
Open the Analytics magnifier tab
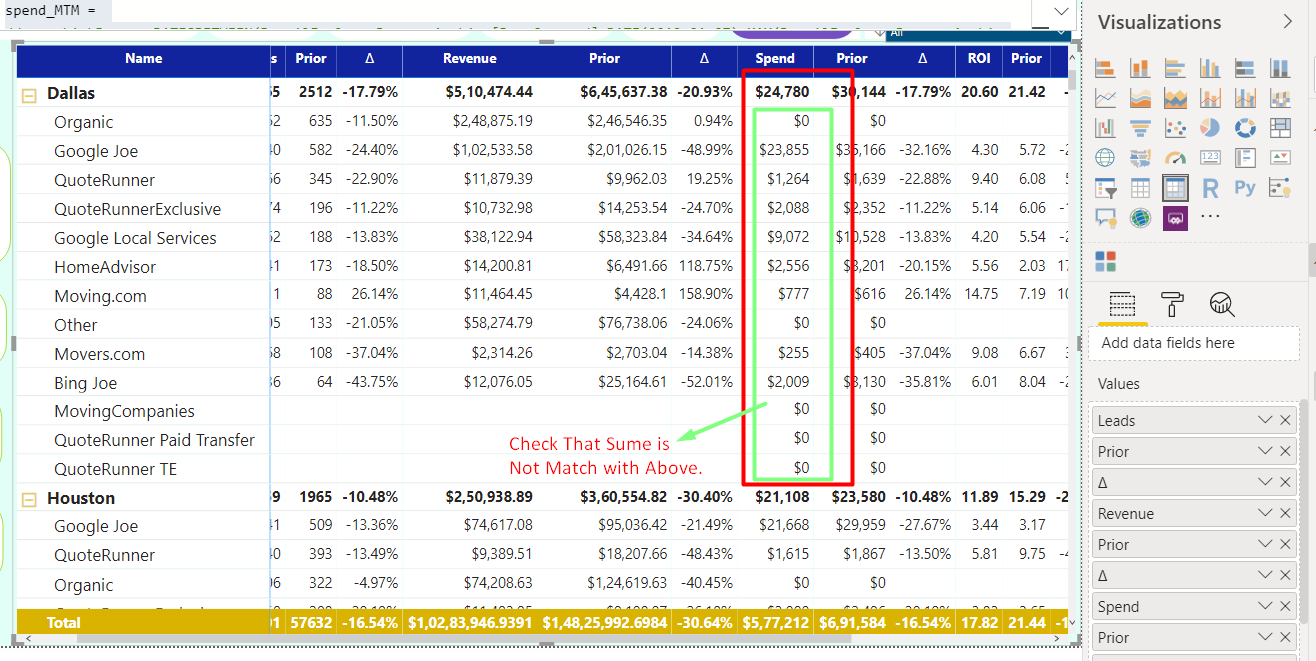[x=1222, y=304]
